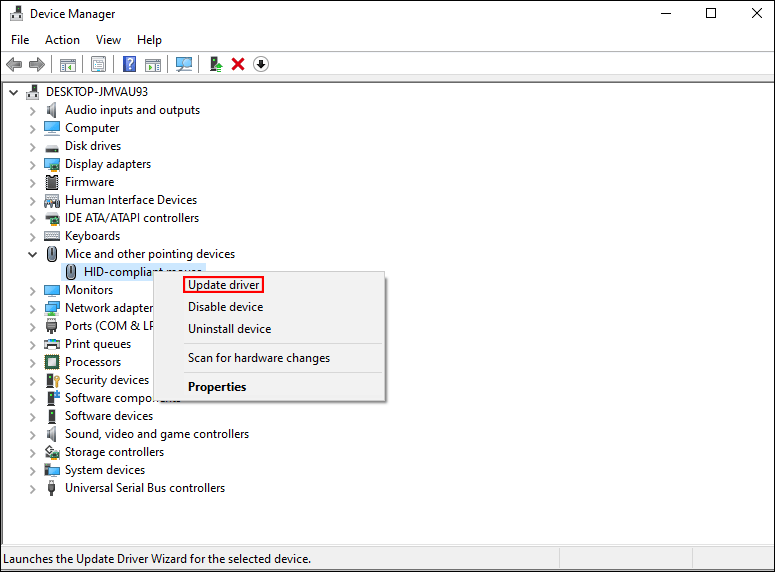Select the Ports (COM & LPT) tree item
The height and width of the screenshot is (572, 775).
coord(109,326)
